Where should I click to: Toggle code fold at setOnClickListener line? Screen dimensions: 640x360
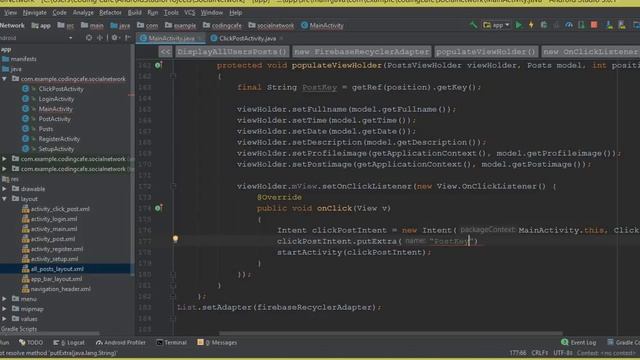click(x=173, y=186)
